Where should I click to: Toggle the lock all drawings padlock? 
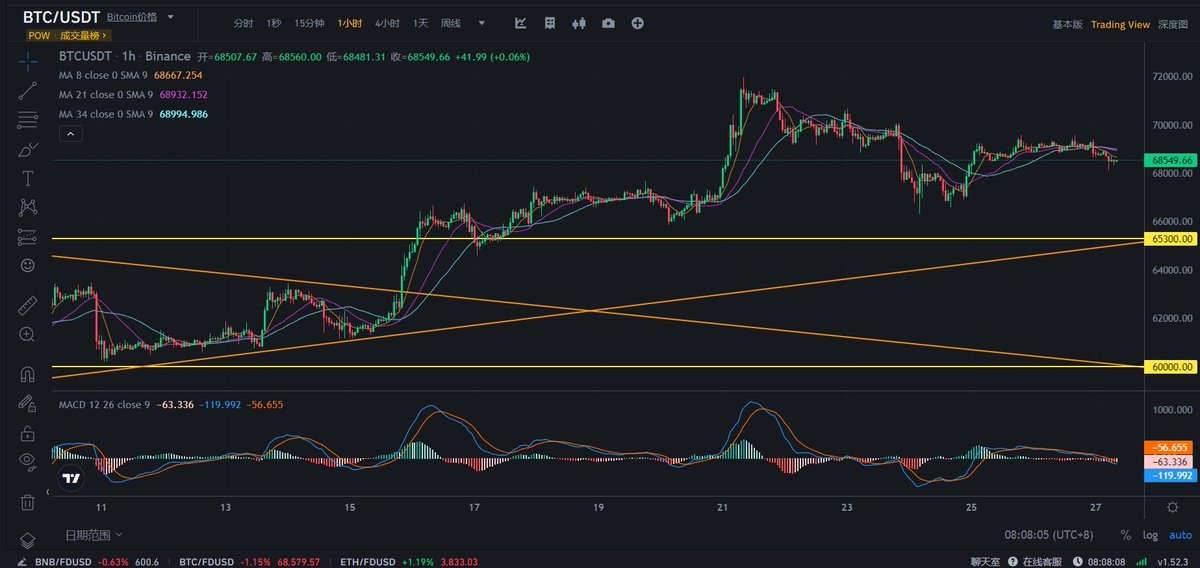pyautogui.click(x=27, y=433)
